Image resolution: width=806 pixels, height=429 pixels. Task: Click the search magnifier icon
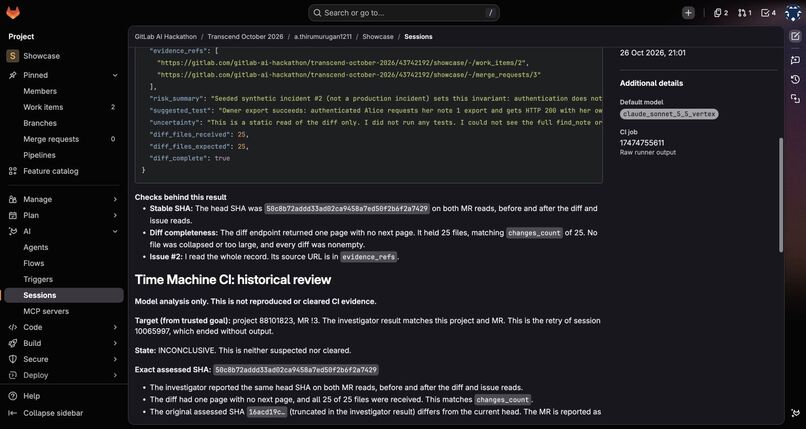(317, 13)
